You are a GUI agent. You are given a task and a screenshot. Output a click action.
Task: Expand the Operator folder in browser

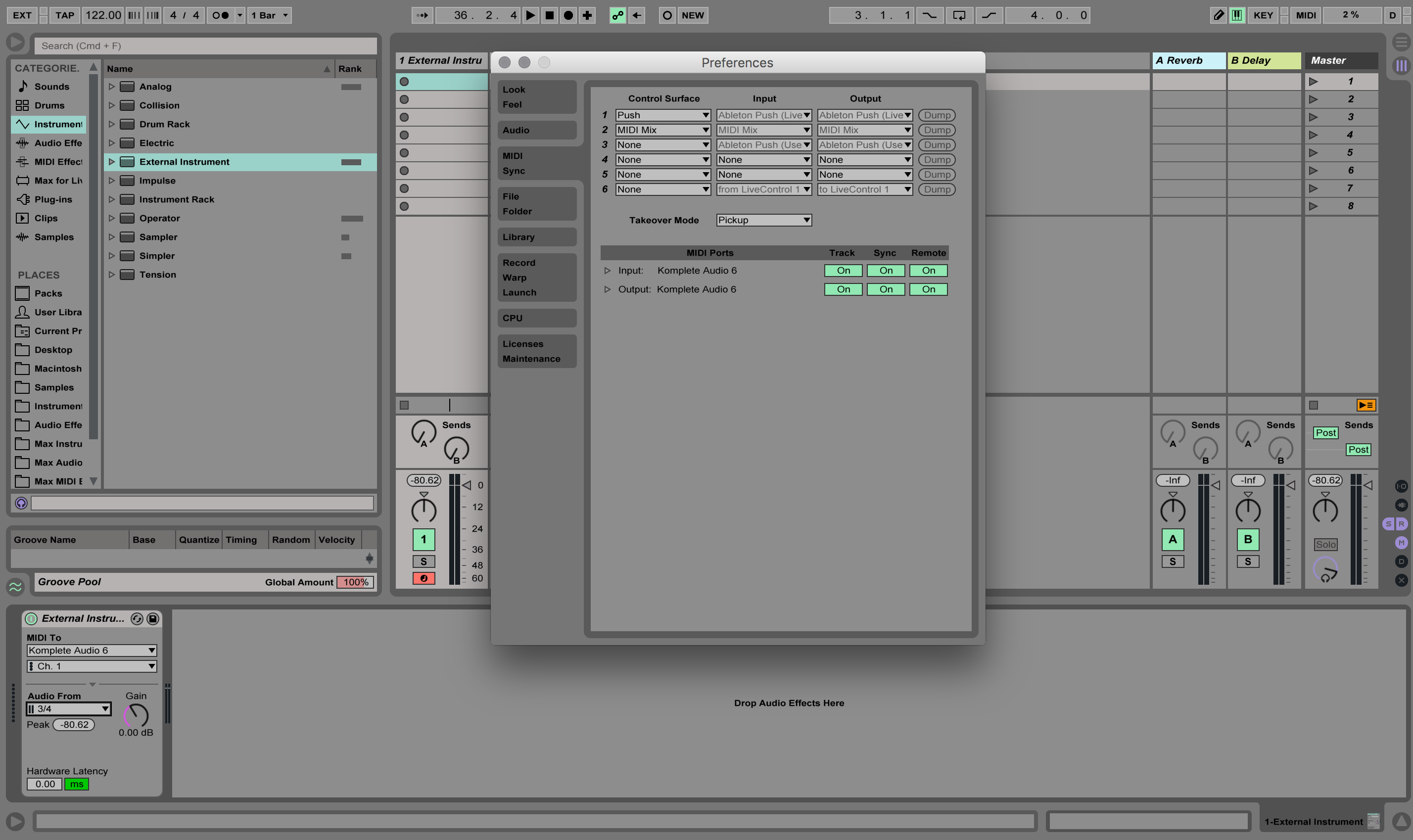[111, 218]
